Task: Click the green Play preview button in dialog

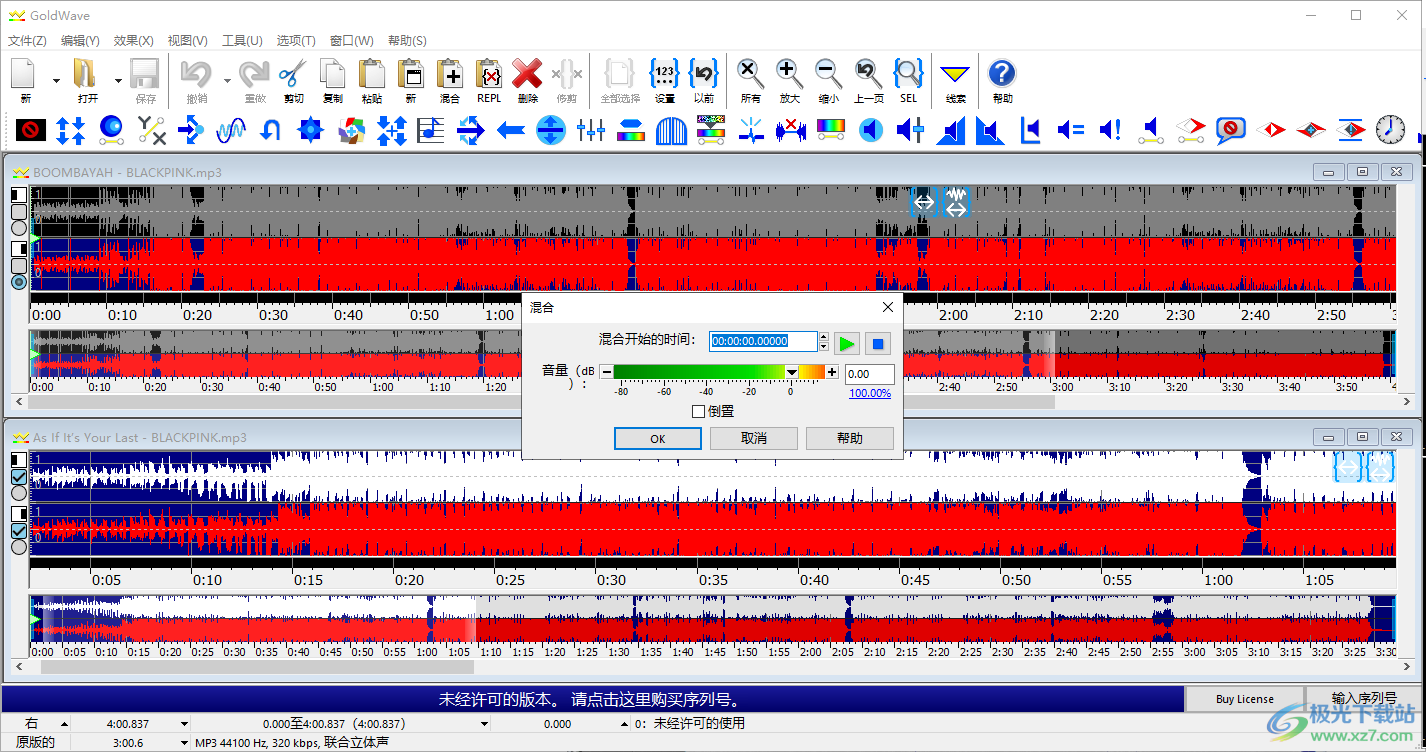Action: coord(847,344)
